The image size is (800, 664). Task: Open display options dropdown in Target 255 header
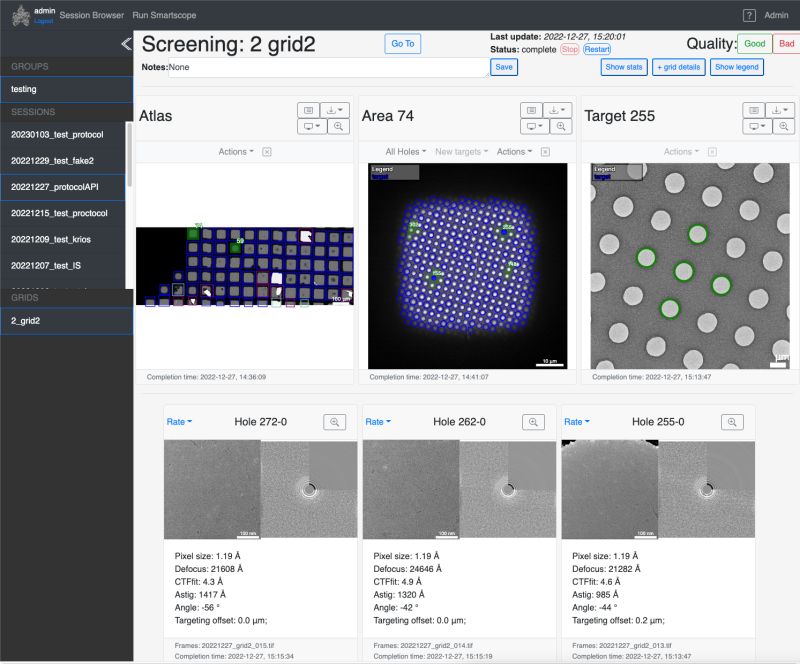click(x=757, y=127)
